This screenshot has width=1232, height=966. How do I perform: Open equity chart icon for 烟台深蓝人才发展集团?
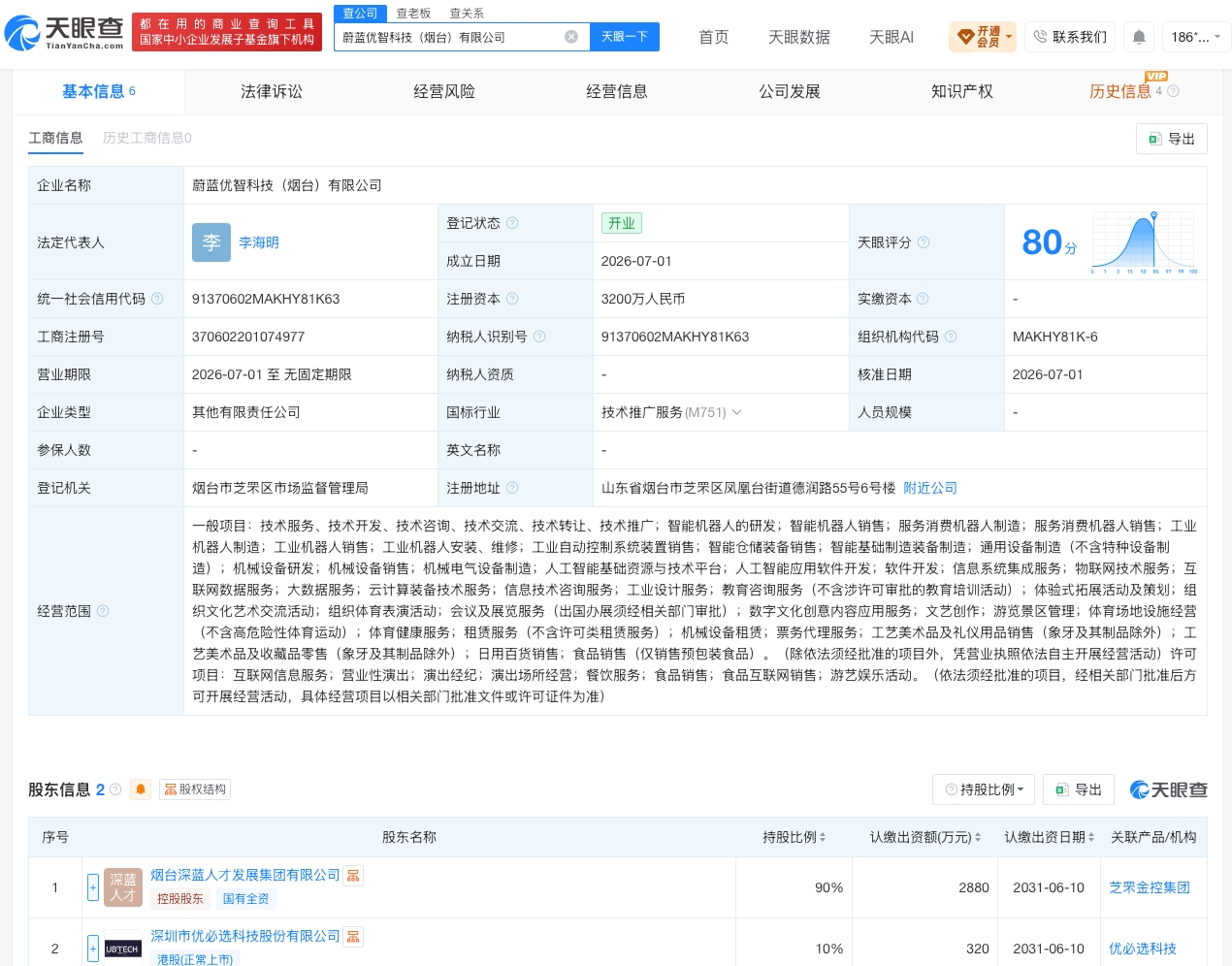[x=353, y=876]
